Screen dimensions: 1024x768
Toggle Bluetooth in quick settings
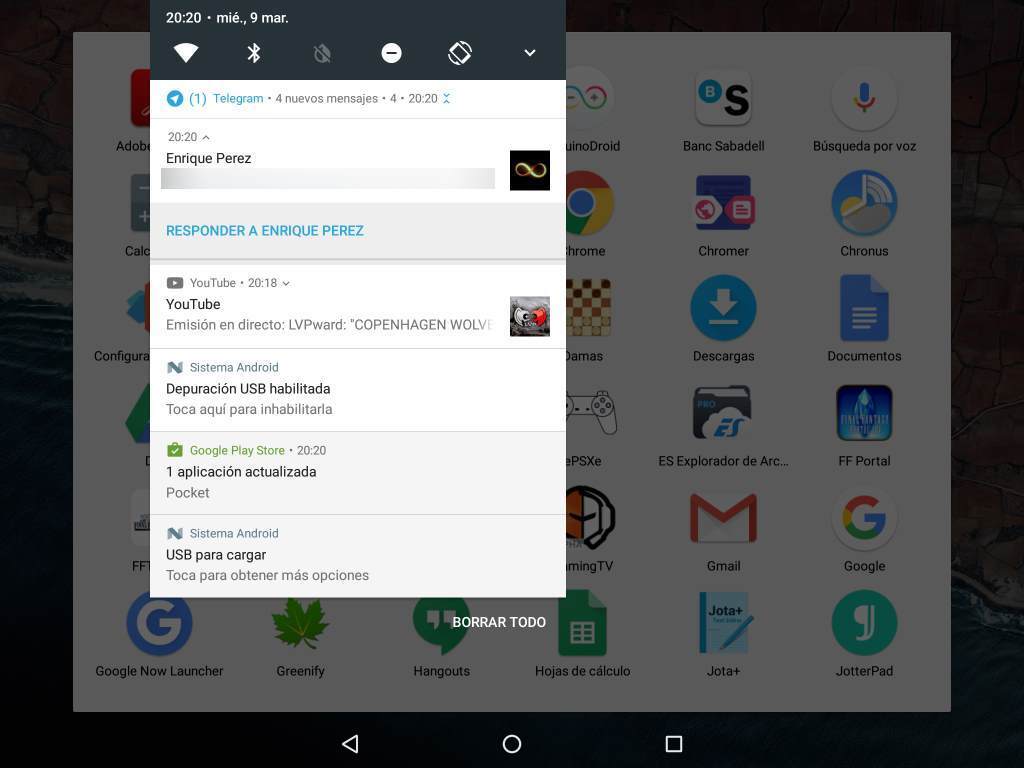coord(254,53)
